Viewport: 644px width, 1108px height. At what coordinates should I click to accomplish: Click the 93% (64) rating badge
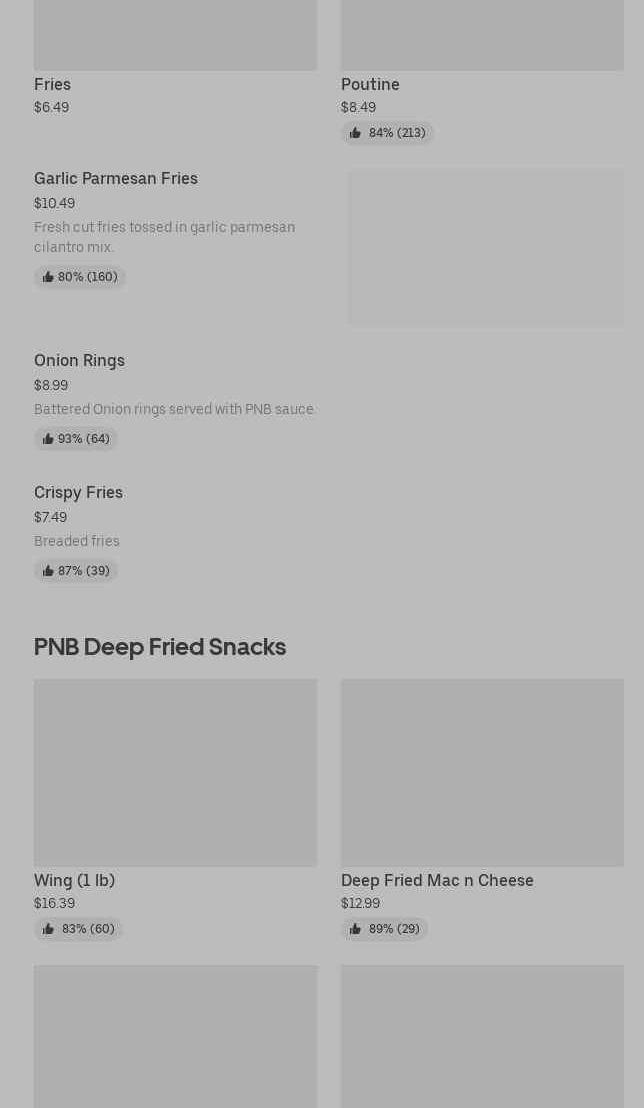pos(76,439)
